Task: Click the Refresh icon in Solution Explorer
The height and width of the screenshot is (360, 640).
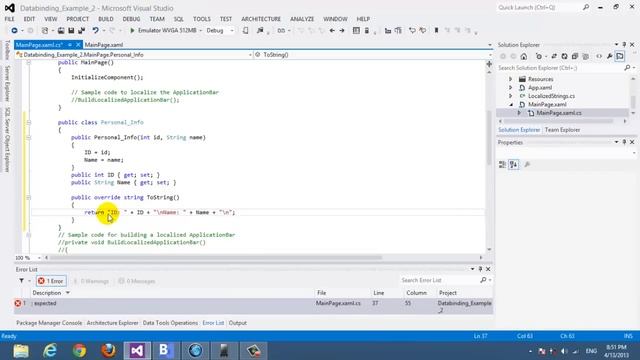Action: [564, 56]
